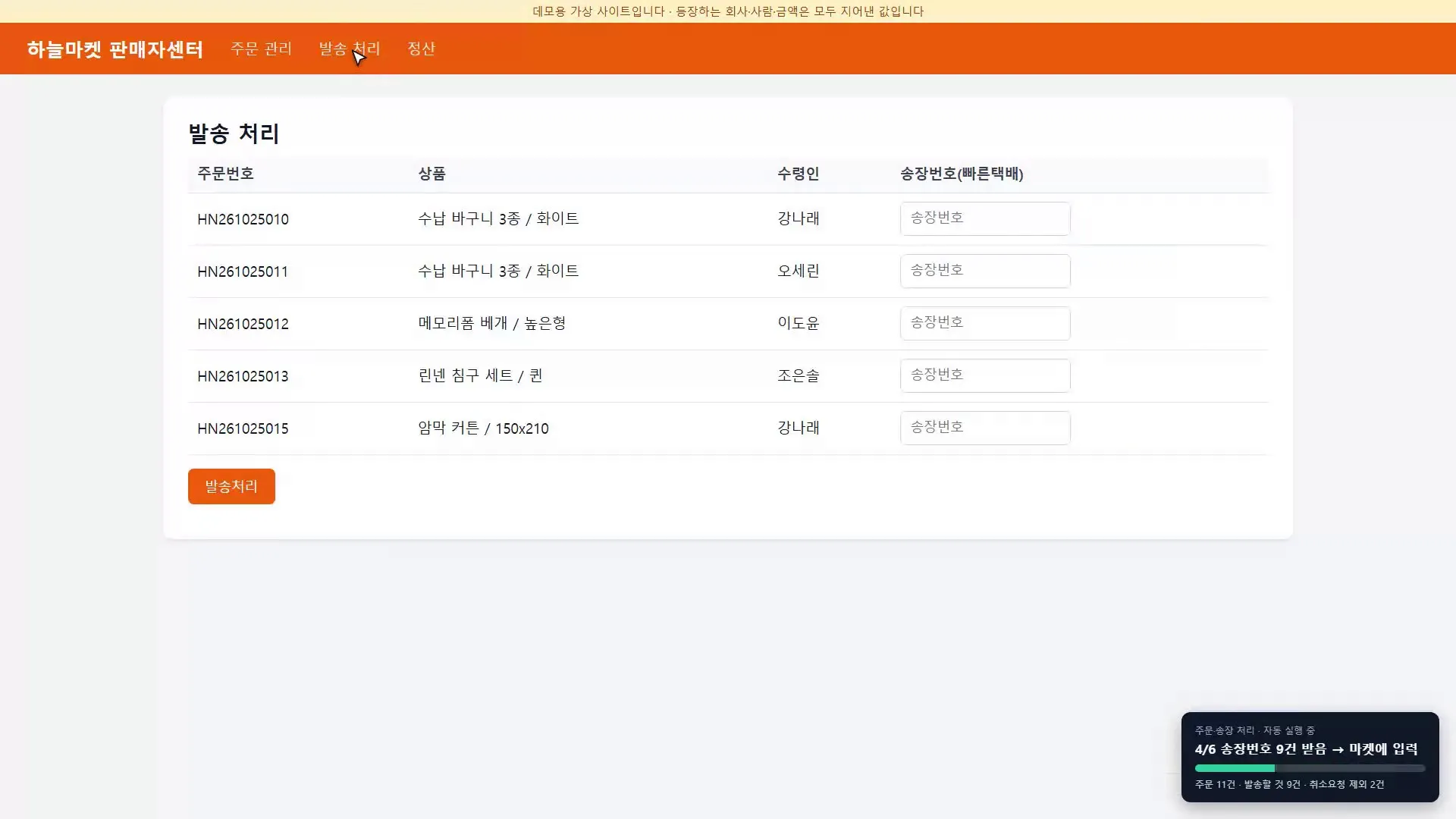Click the orange 발송처리 button
The width and height of the screenshot is (1456, 819).
pyautogui.click(x=231, y=486)
